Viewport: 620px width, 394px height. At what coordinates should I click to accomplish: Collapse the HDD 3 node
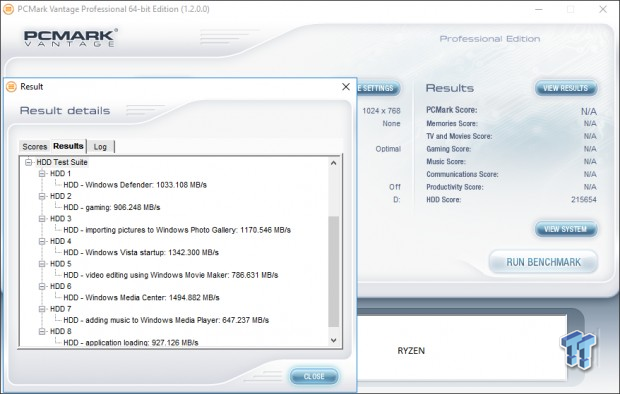pyautogui.click(x=42, y=219)
